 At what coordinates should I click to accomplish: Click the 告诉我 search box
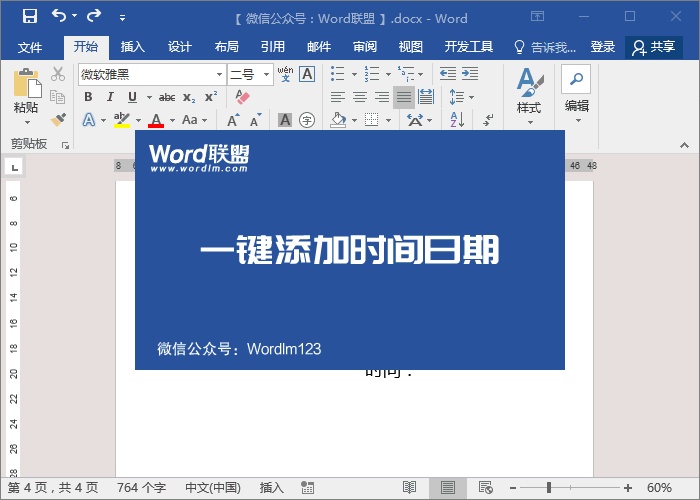545,47
